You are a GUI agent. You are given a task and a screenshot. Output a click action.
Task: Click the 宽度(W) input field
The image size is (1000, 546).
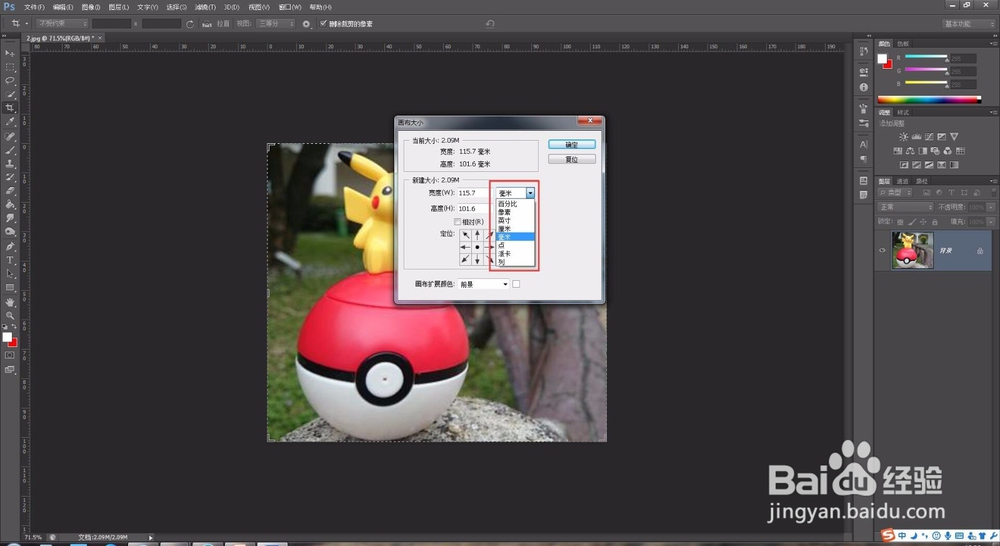click(x=473, y=193)
